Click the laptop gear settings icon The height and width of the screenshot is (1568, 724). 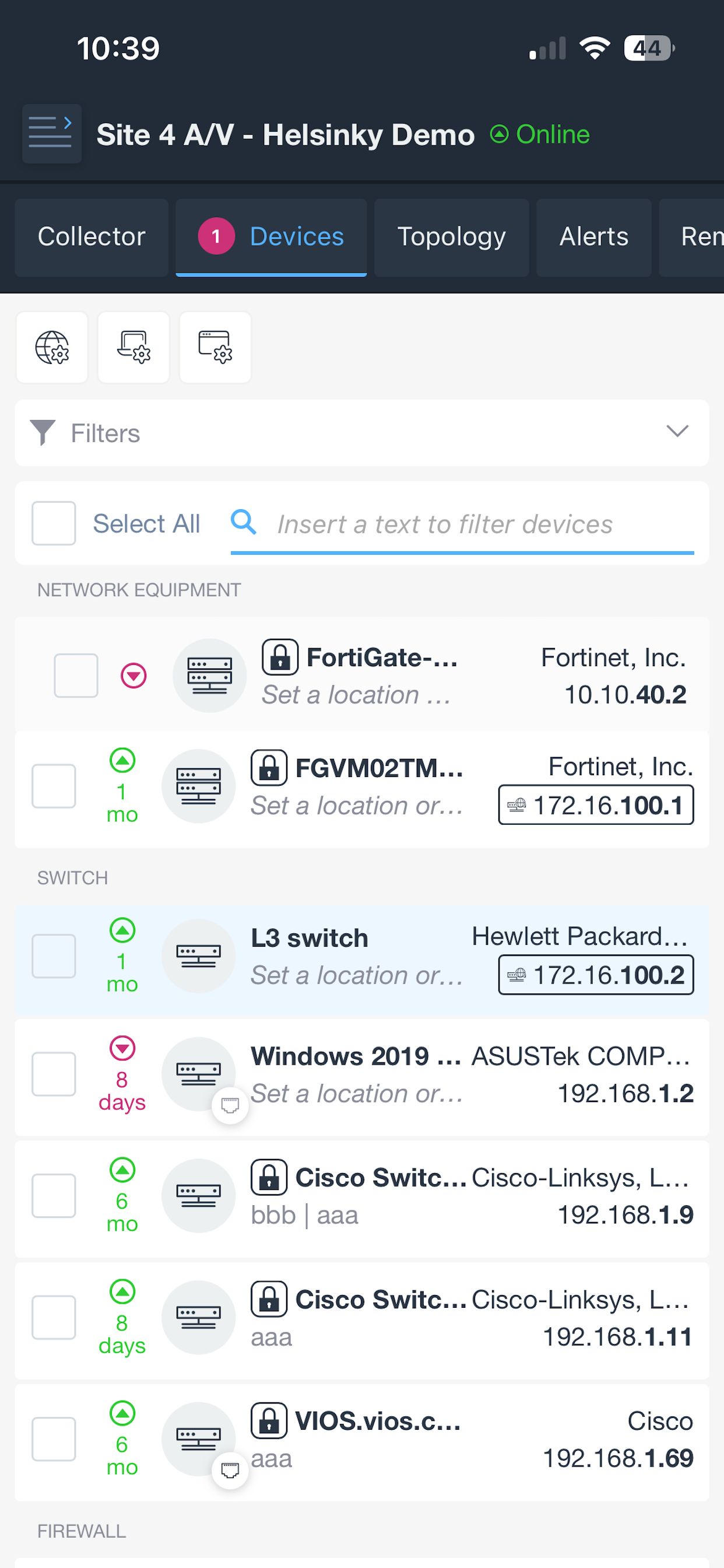point(133,348)
